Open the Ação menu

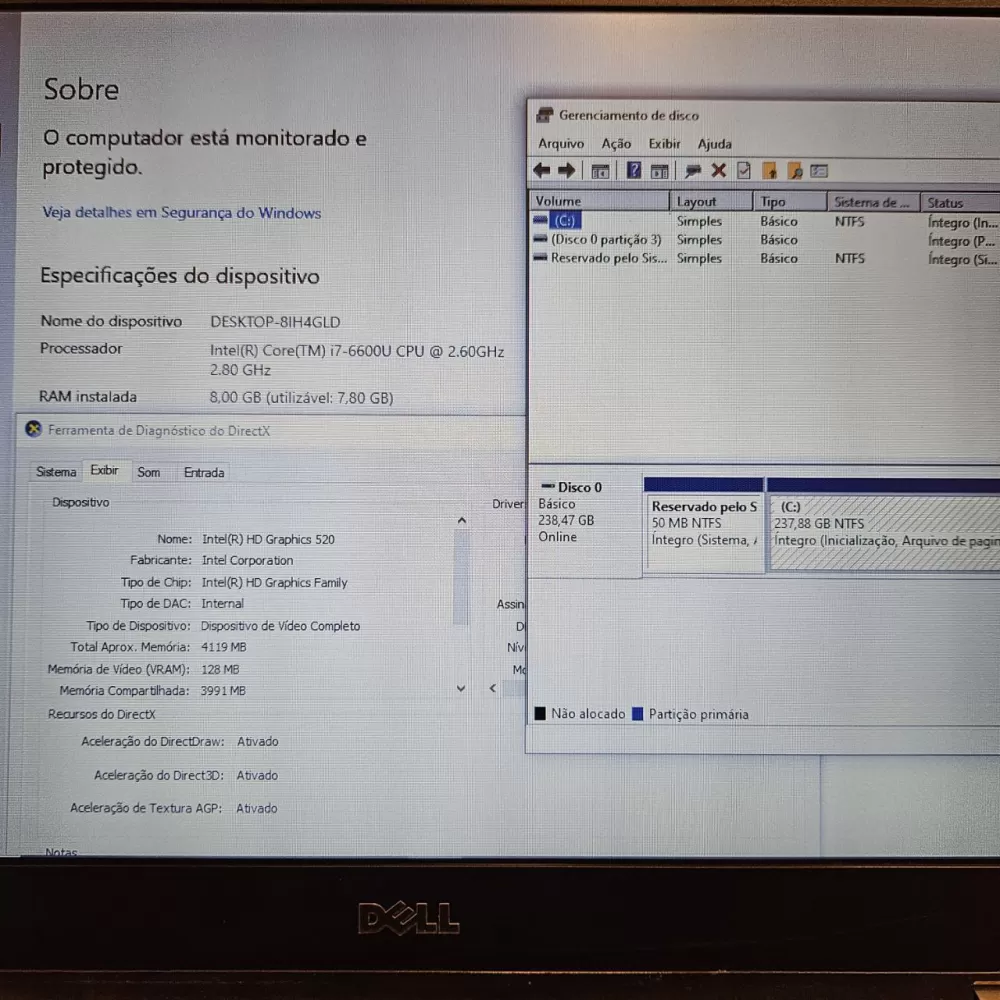(x=616, y=143)
